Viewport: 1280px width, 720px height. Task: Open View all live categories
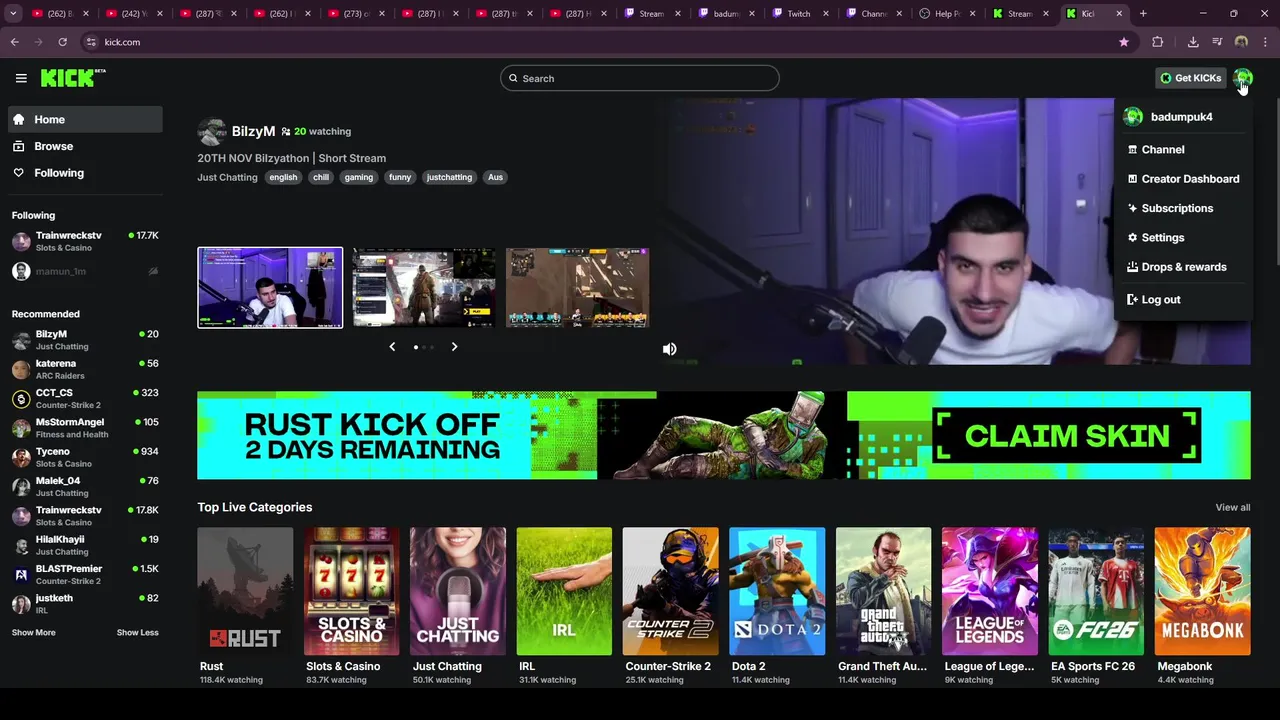click(1232, 507)
